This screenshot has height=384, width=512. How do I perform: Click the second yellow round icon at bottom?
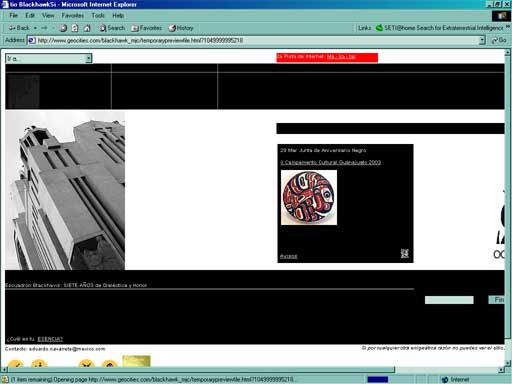click(39, 363)
